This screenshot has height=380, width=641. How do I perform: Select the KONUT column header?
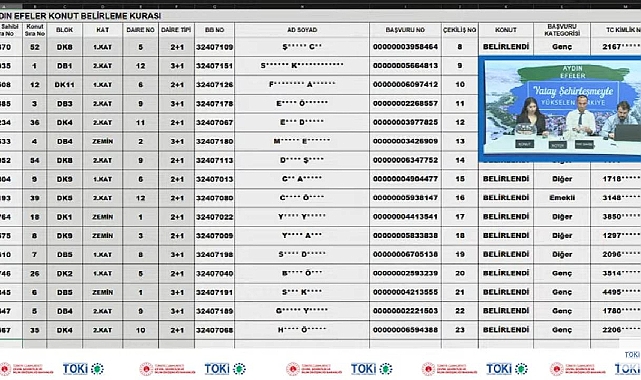506,30
